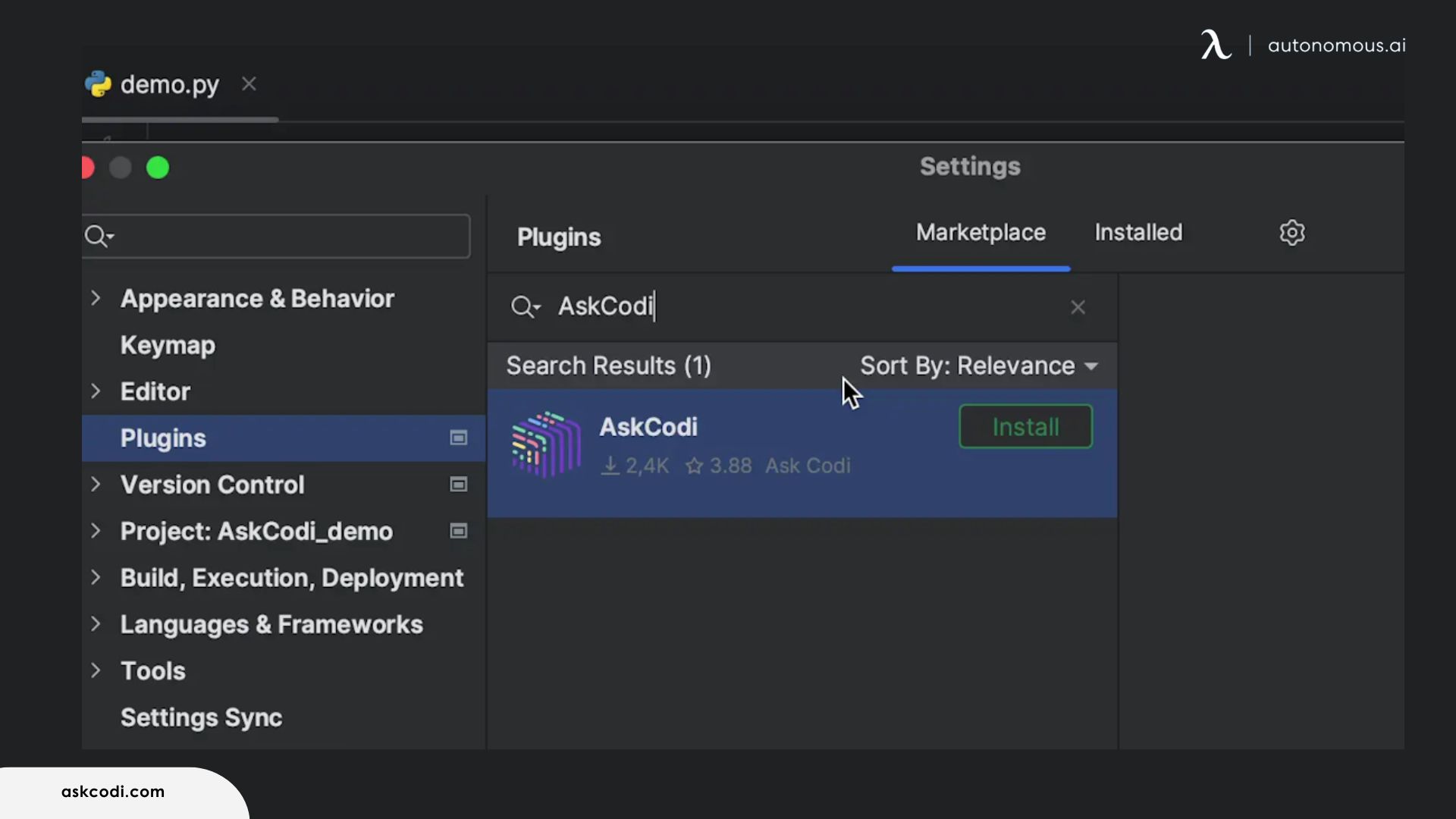Viewport: 1456px width, 819px height.
Task: Click the project-level icon beside Project: AskCodi_demo
Action: point(458,531)
